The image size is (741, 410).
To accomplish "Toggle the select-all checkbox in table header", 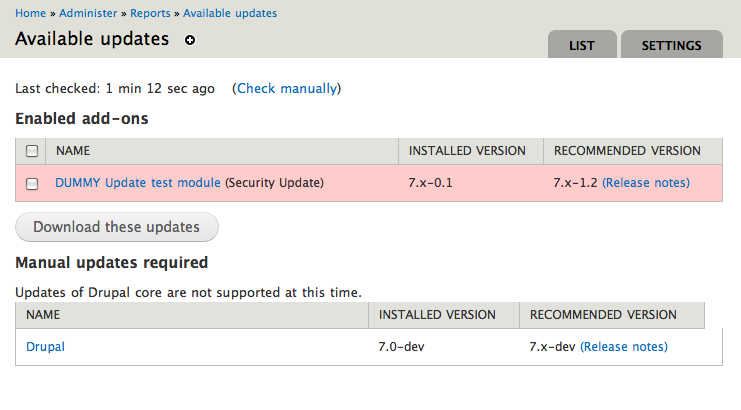I will click(x=32, y=151).
